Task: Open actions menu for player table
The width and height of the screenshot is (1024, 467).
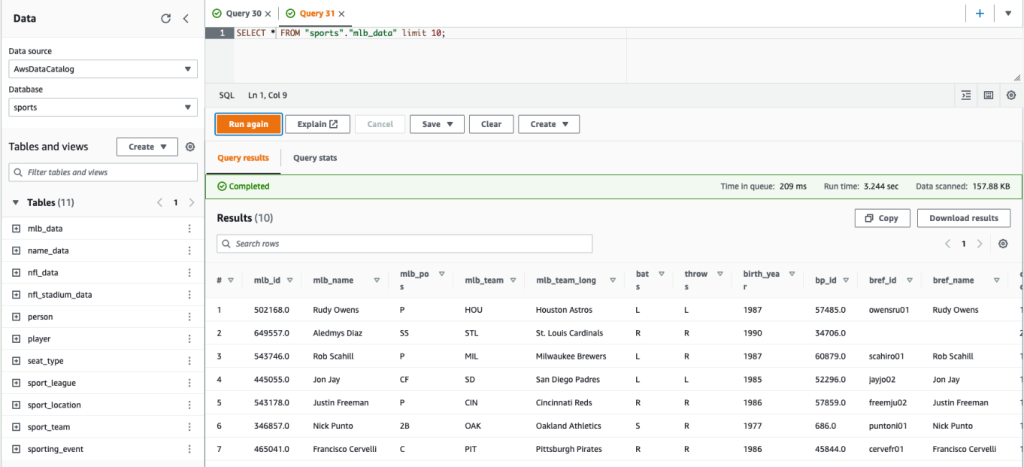Action: [189, 339]
